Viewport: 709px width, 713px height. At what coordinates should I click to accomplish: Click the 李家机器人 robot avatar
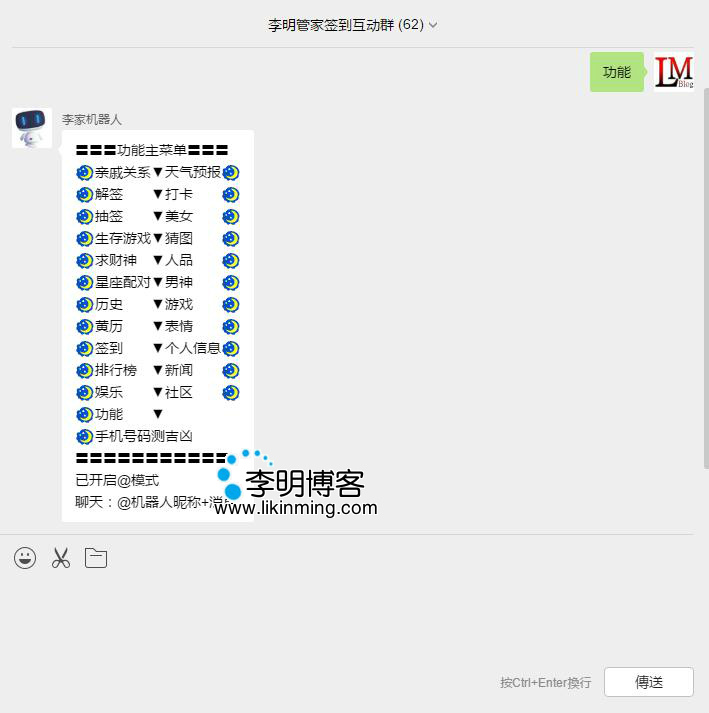click(32, 128)
